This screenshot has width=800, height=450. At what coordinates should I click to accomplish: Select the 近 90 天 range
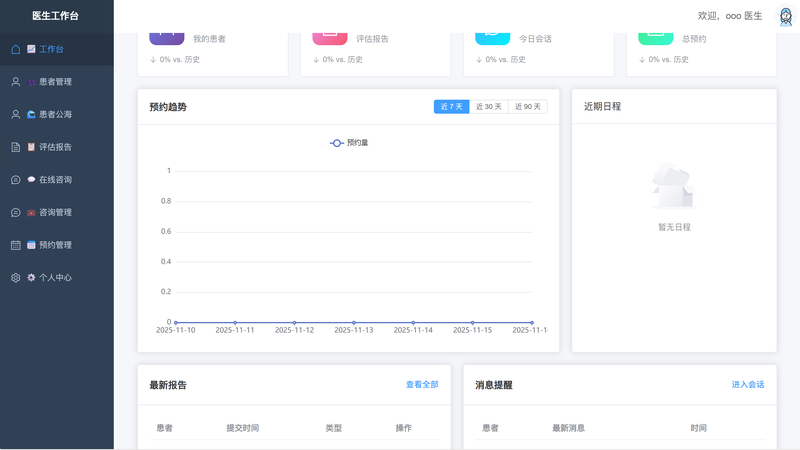coord(528,107)
